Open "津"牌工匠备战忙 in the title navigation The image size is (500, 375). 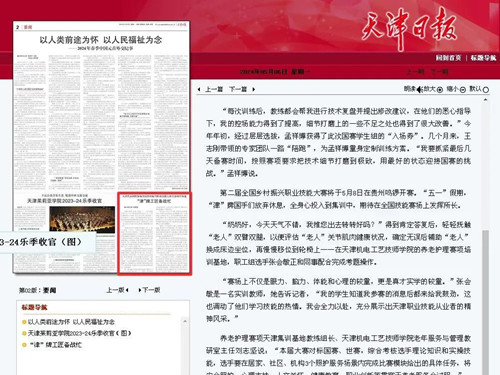(55, 345)
